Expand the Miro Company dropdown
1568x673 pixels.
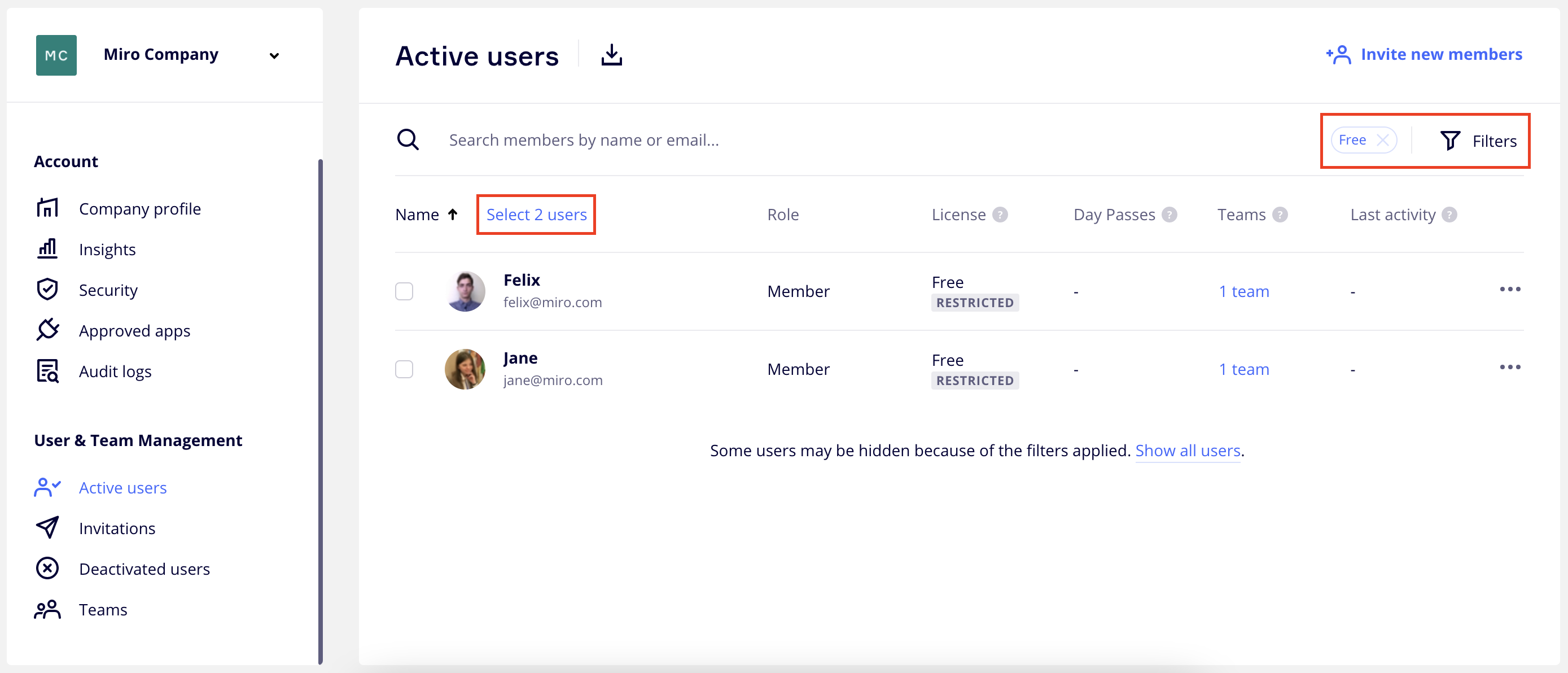click(x=274, y=55)
